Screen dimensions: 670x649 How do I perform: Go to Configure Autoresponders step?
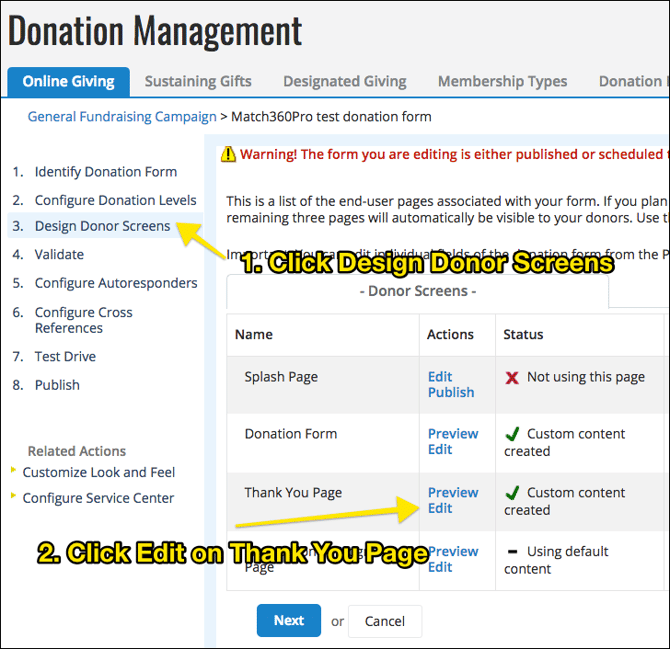(x=116, y=283)
